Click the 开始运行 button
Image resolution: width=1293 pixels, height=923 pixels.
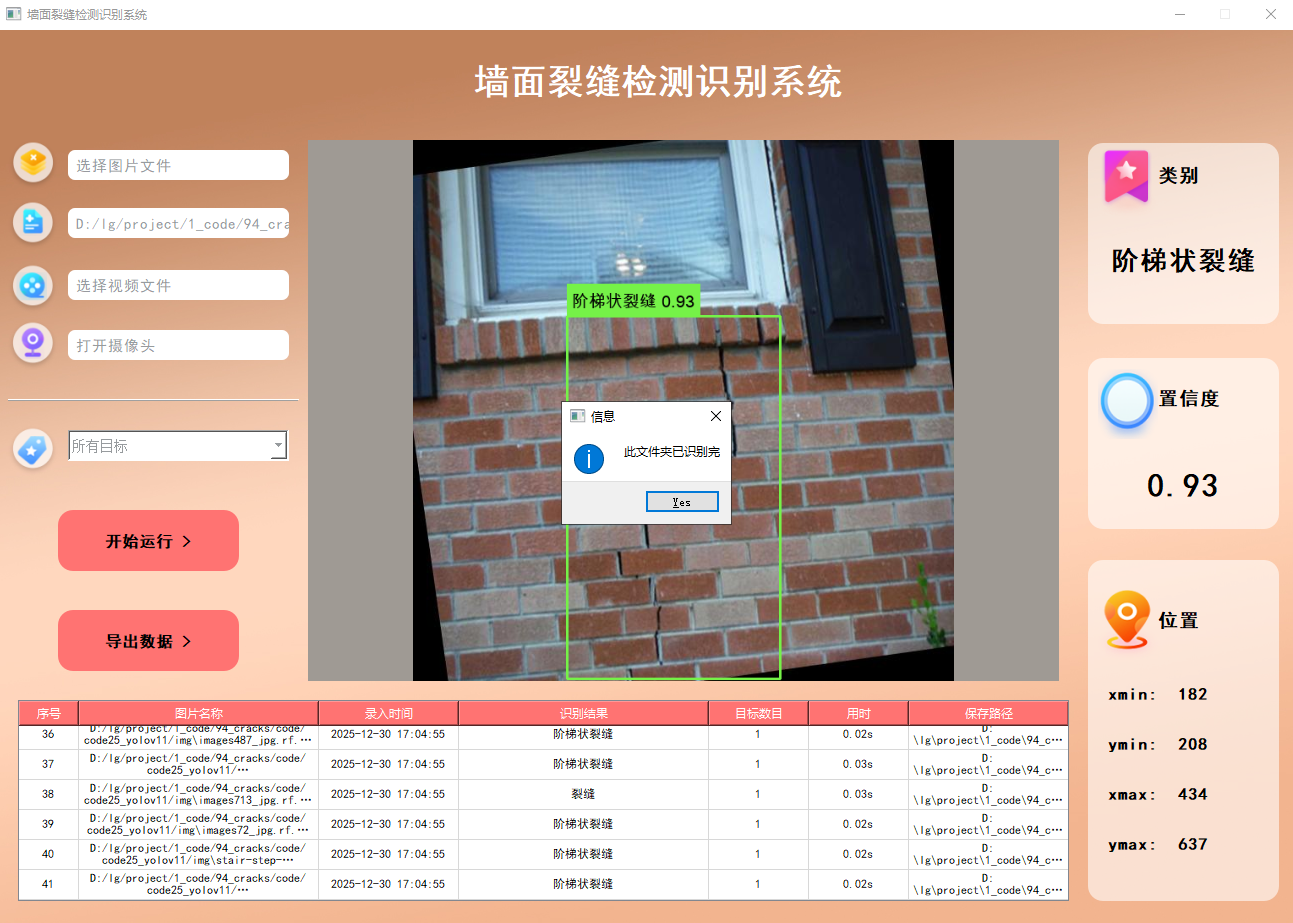[148, 541]
